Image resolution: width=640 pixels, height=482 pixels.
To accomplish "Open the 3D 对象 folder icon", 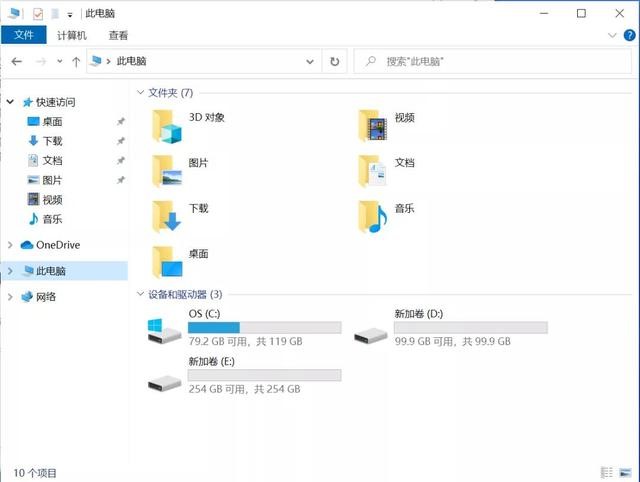I will click(x=167, y=127).
